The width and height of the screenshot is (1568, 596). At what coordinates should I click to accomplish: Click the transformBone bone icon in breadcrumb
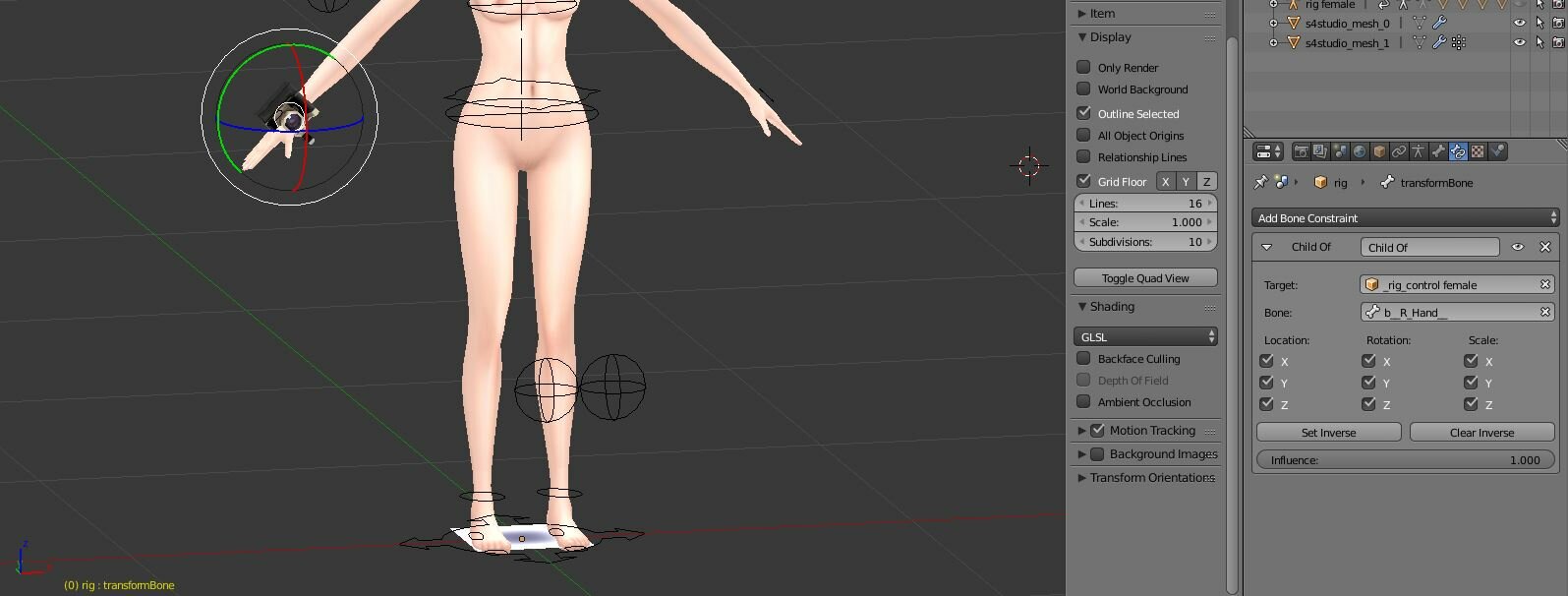pyautogui.click(x=1387, y=182)
